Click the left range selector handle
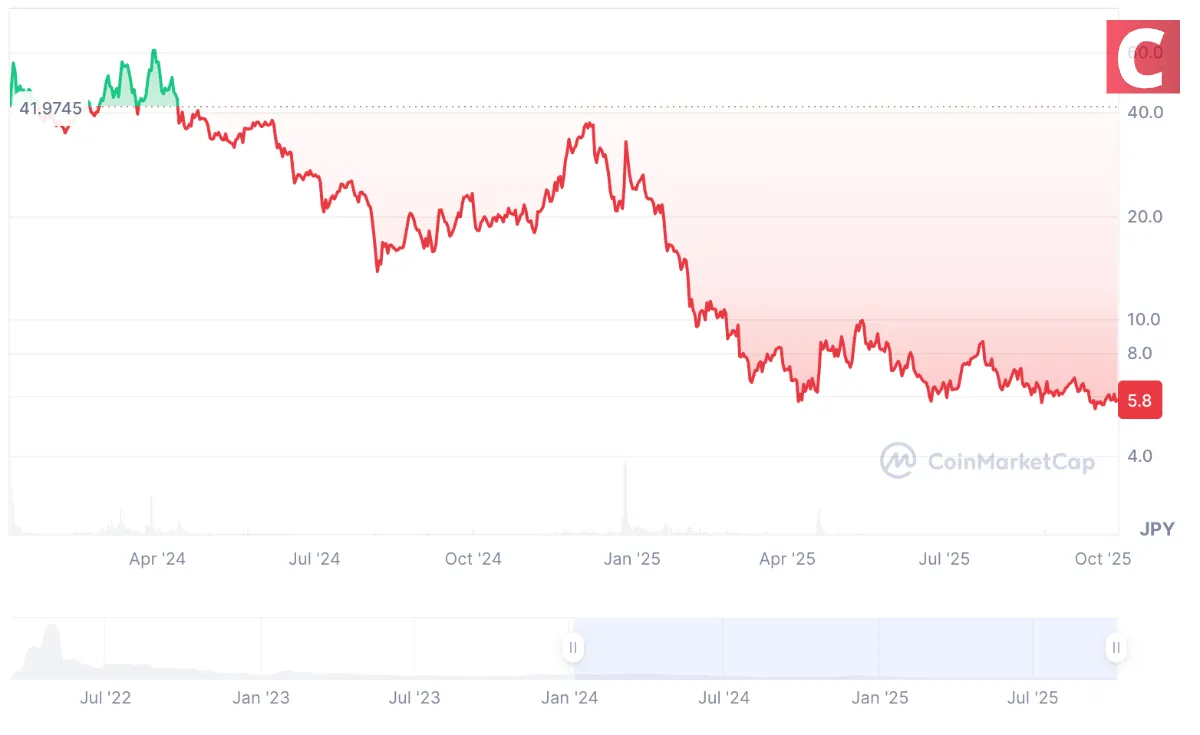This screenshot has width=1200, height=735. click(x=573, y=647)
